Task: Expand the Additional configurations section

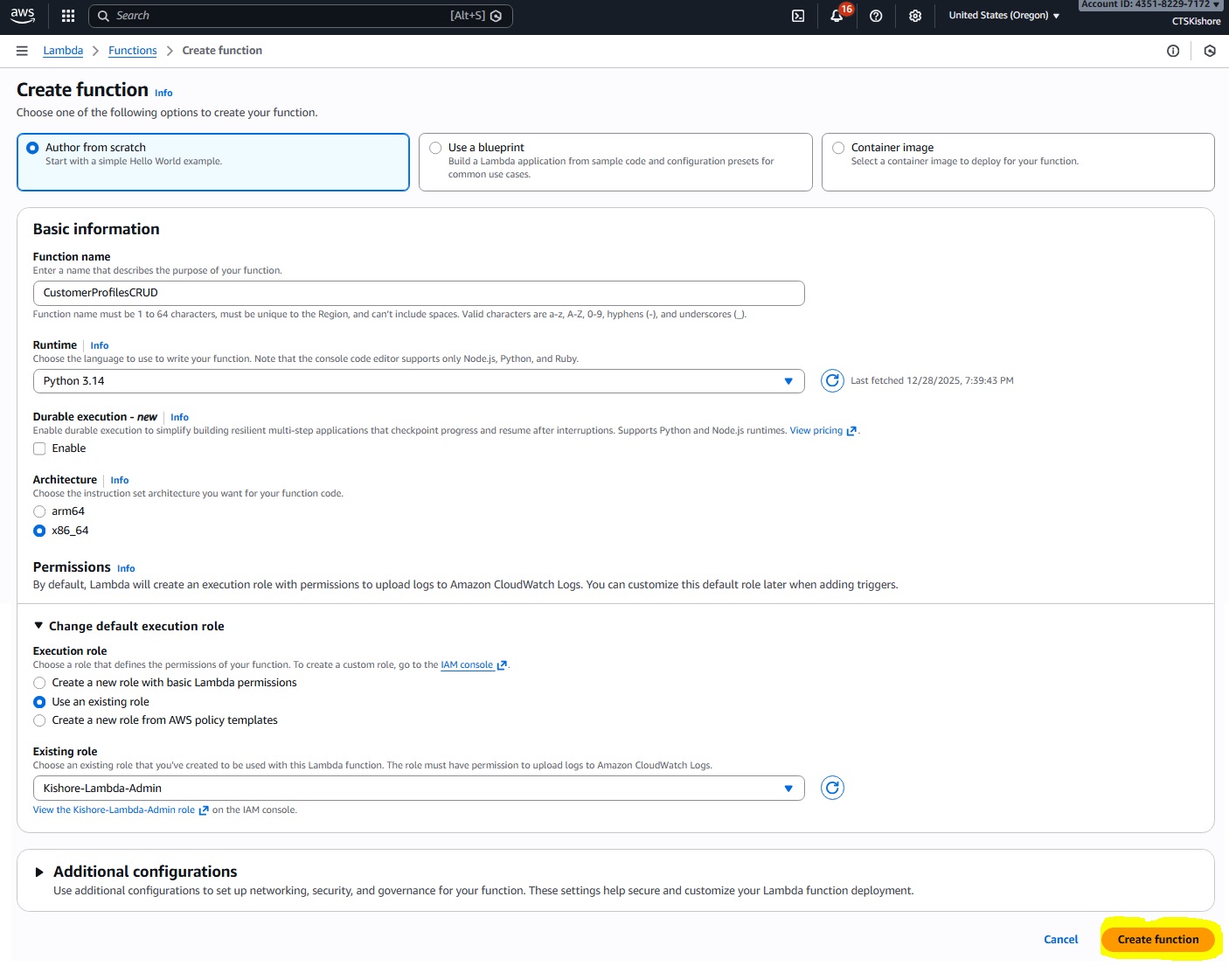Action: pyautogui.click(x=39, y=872)
